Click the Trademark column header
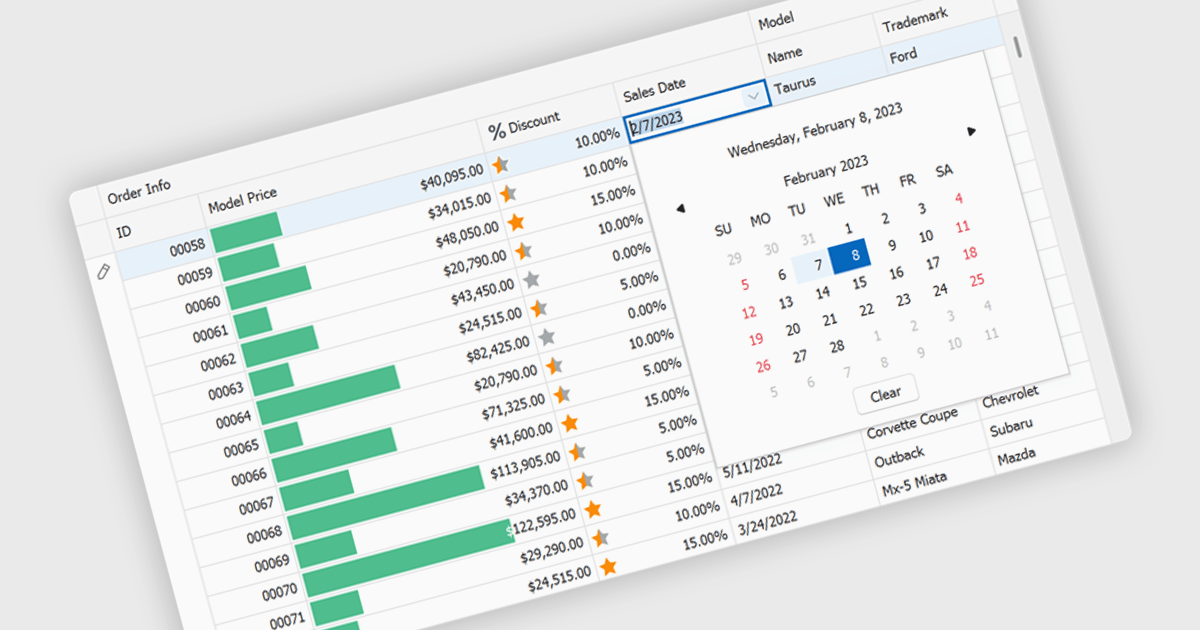The width and height of the screenshot is (1200, 630). [914, 20]
